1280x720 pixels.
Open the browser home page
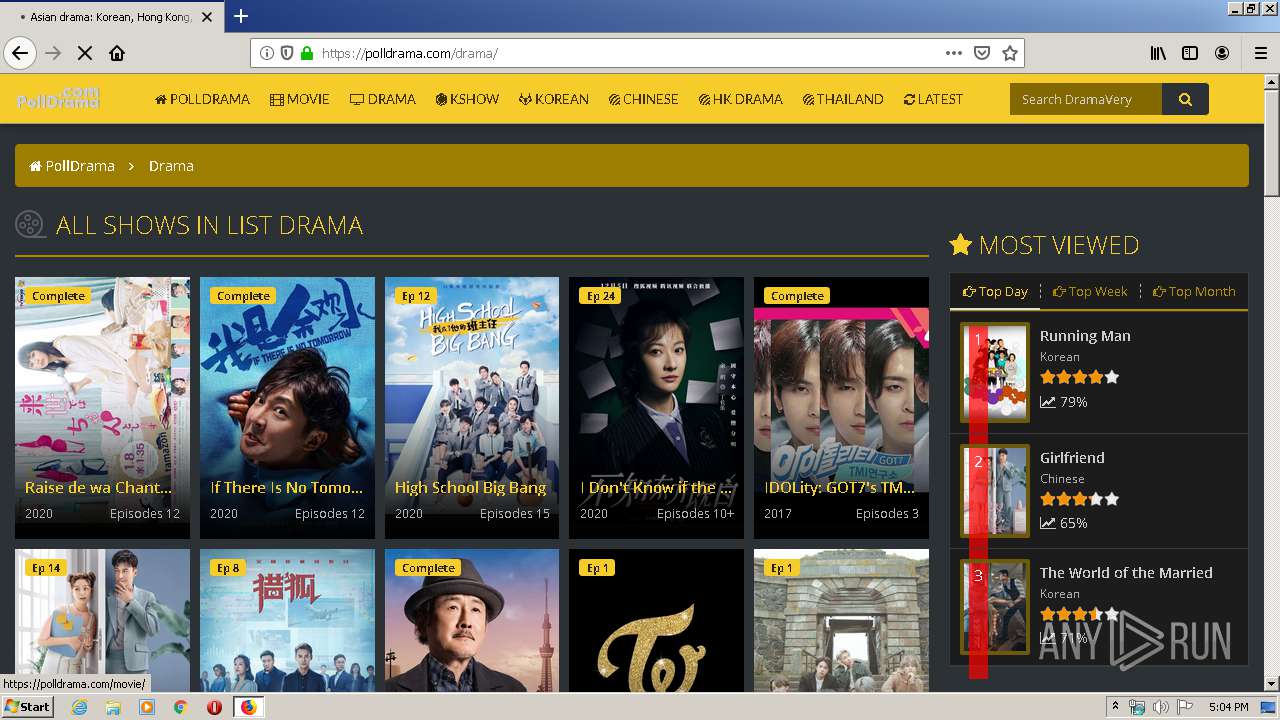(117, 53)
